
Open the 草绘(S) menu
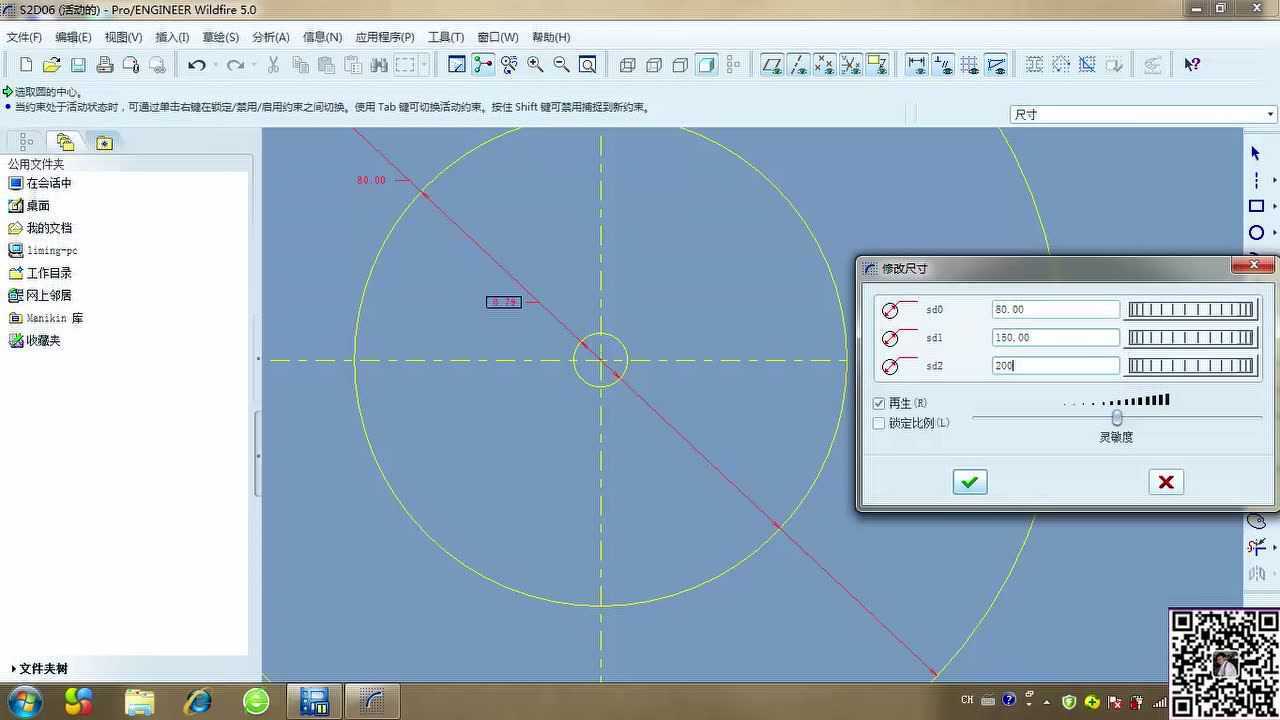click(220, 37)
